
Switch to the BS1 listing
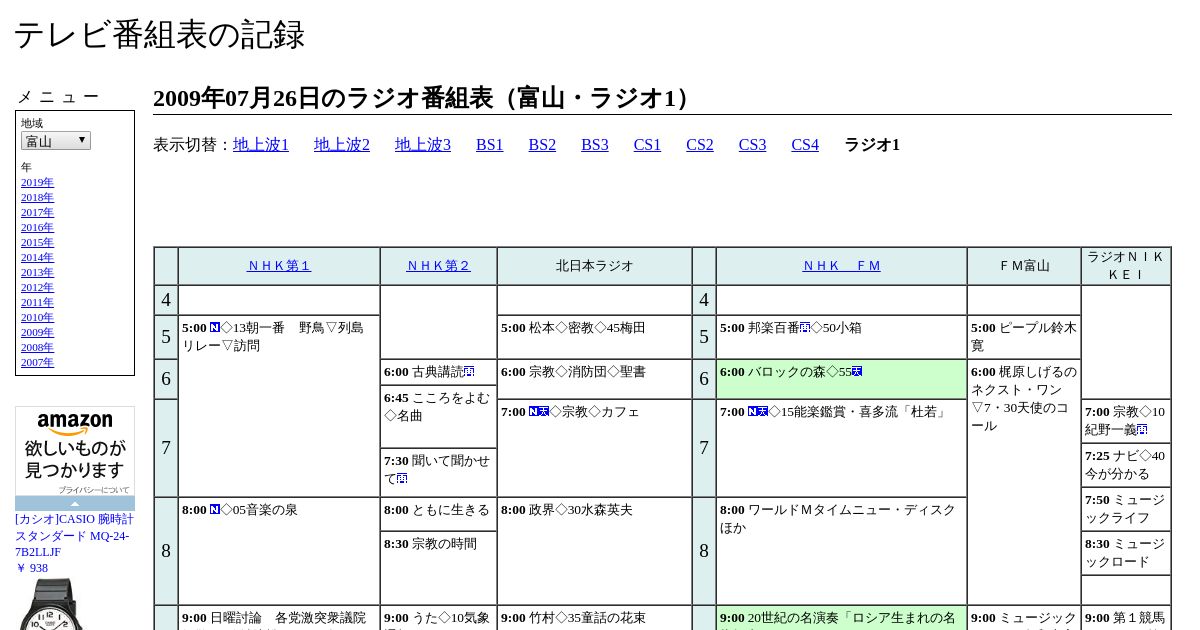490,145
